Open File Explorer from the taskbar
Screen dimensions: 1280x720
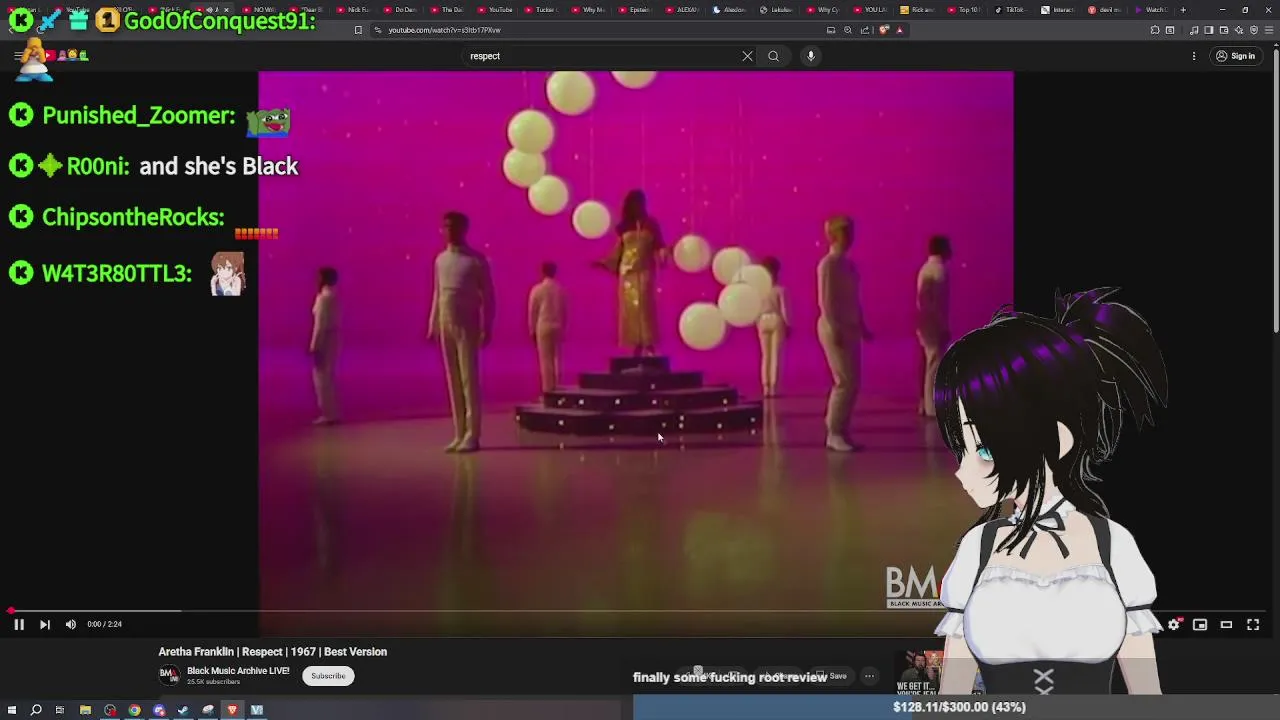[85, 710]
